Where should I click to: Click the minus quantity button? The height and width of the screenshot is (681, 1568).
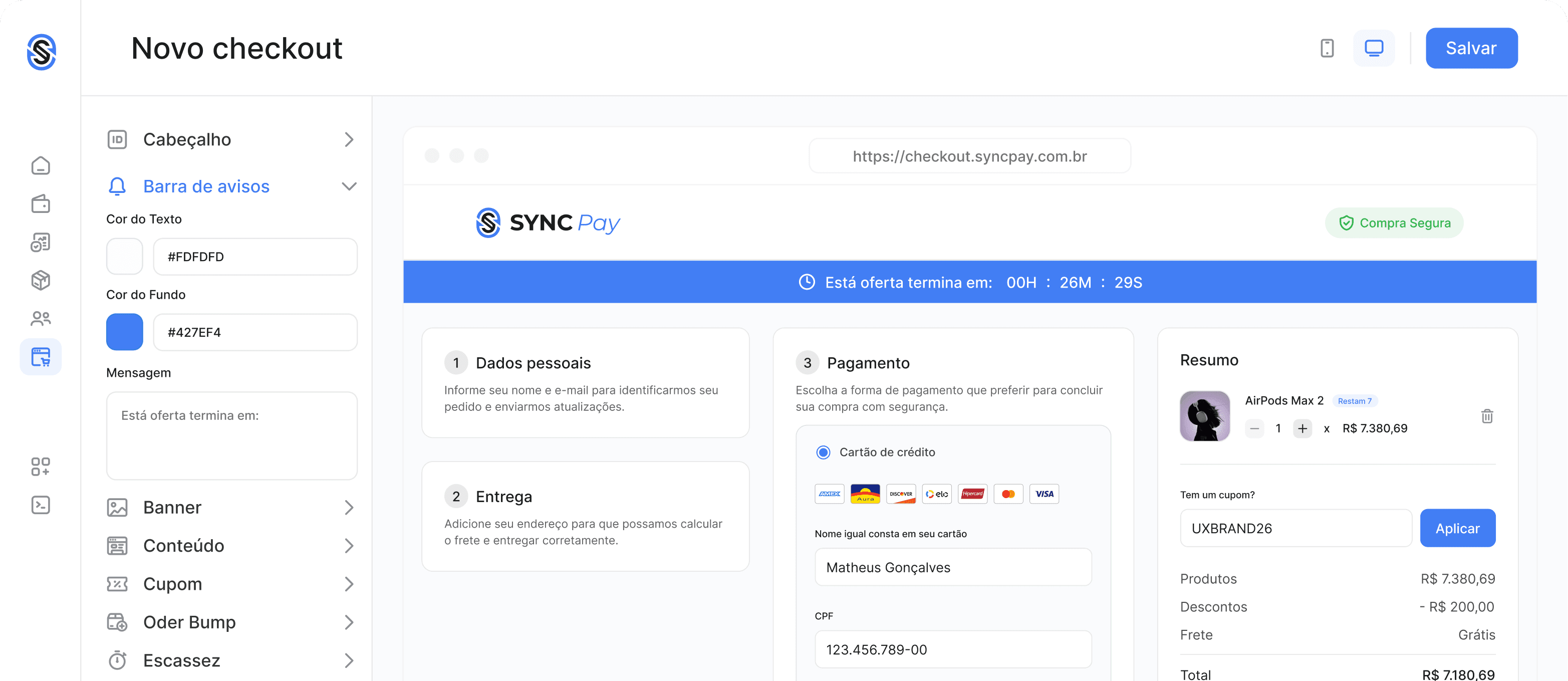click(x=1254, y=429)
